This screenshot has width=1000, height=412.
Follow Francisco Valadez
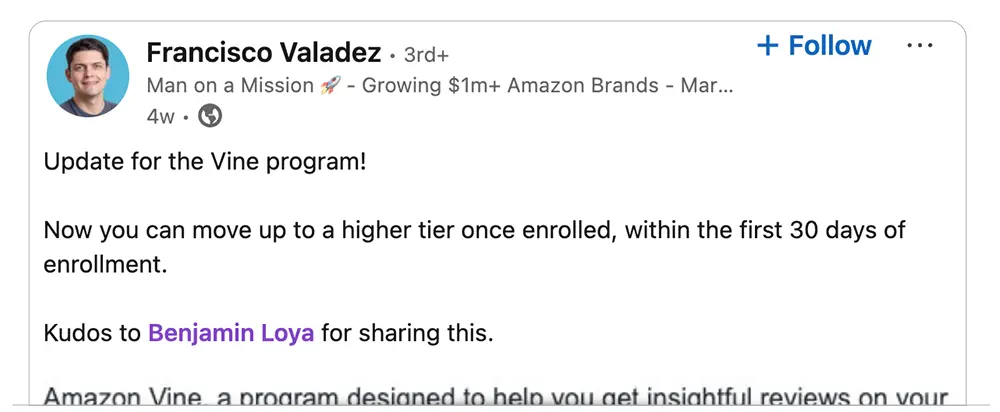click(814, 45)
